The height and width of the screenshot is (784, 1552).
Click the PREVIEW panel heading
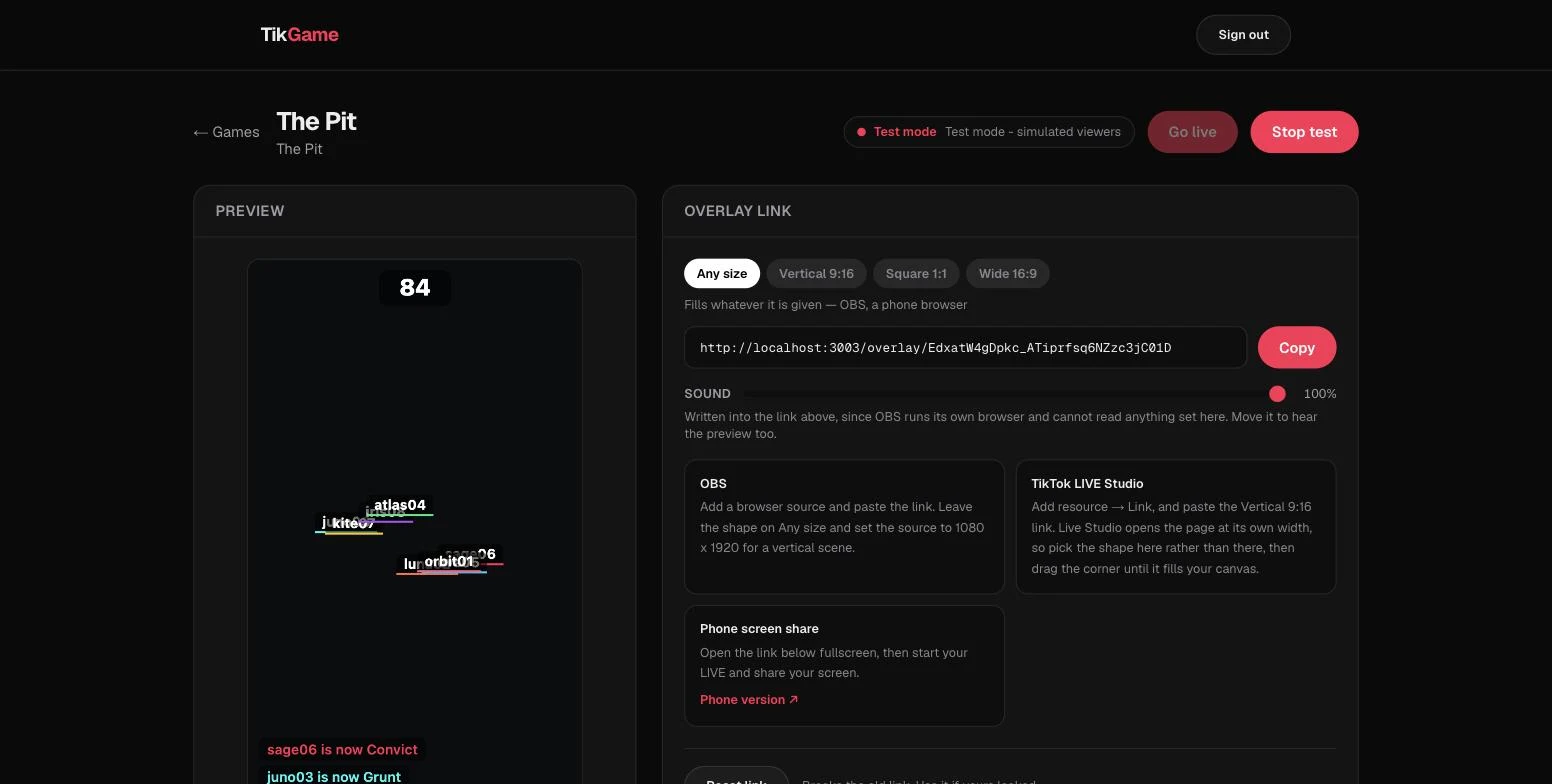point(250,211)
